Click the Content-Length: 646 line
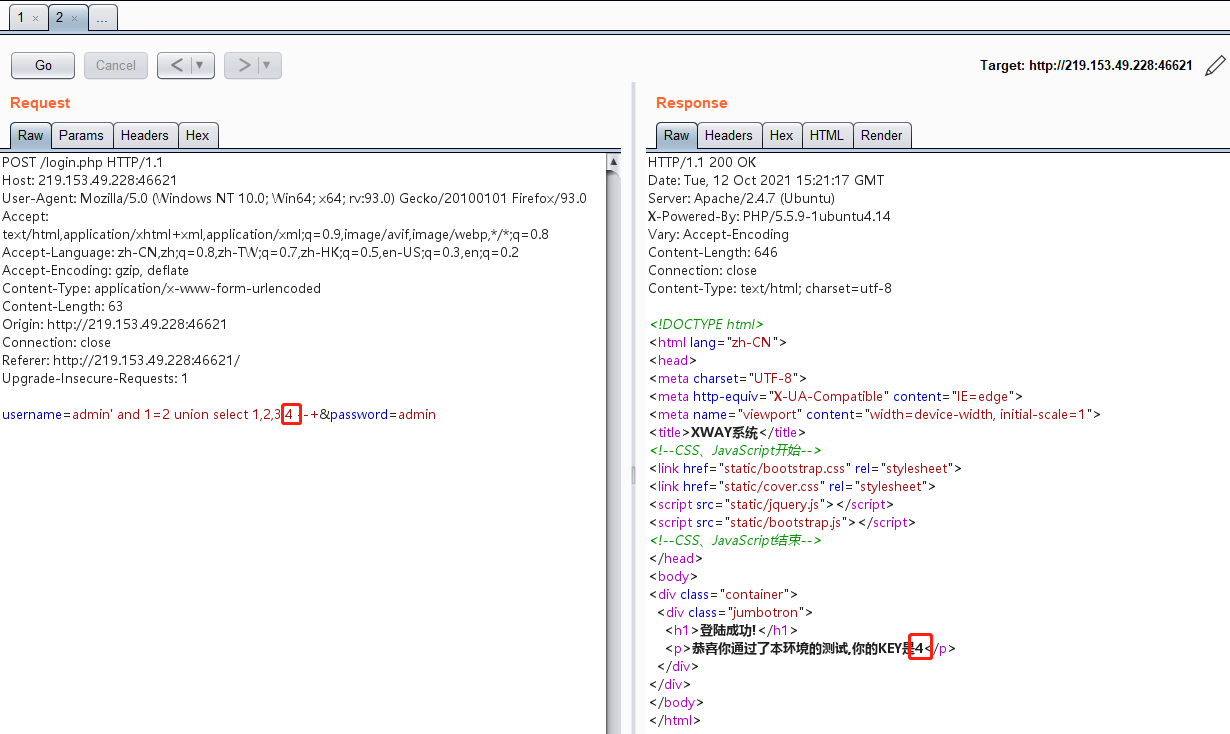Viewport: 1230px width, 734px height. point(713,252)
